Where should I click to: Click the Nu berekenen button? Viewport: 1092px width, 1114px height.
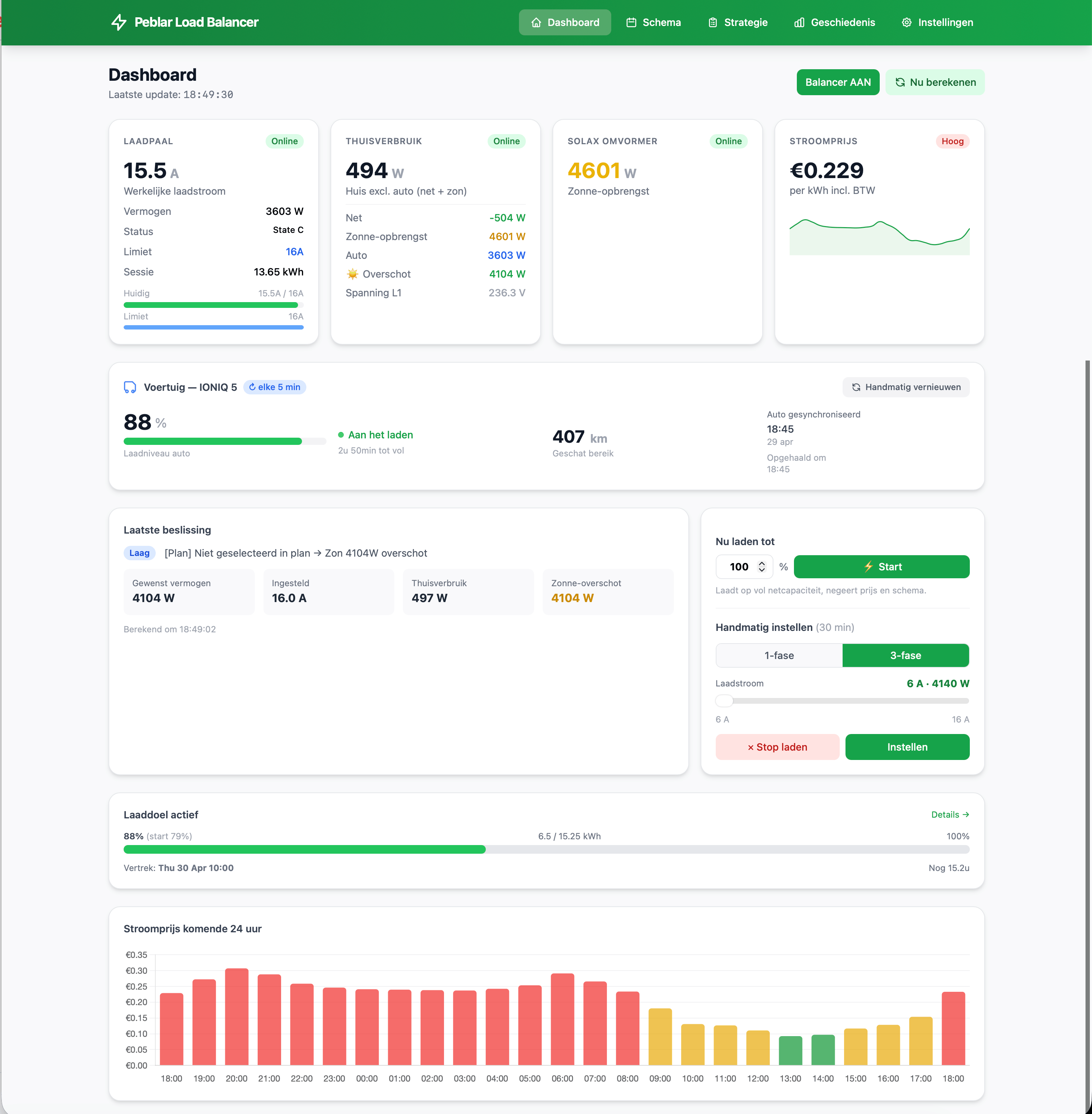coord(935,82)
